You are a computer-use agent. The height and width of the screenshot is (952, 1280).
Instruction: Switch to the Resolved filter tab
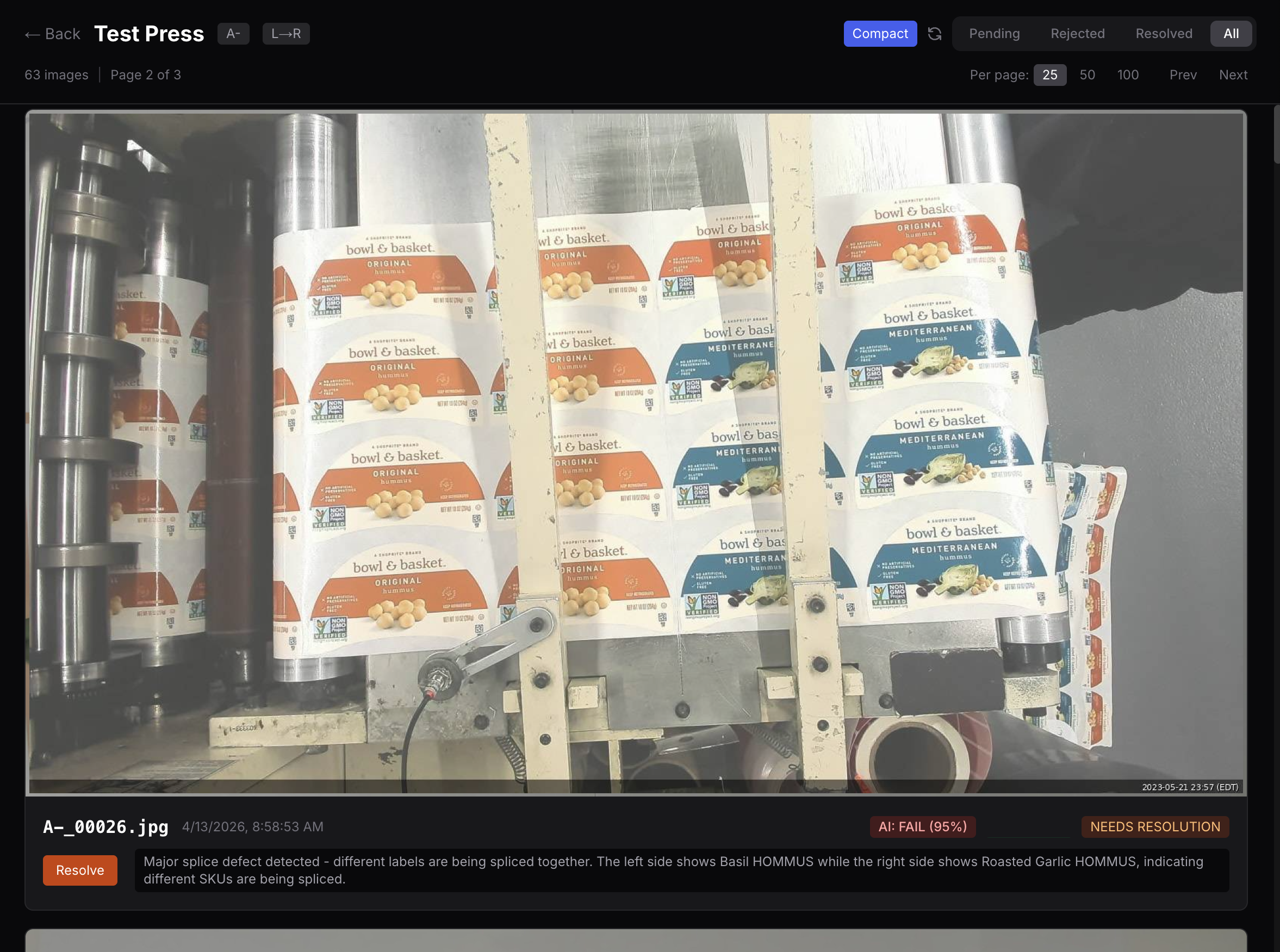(1163, 33)
